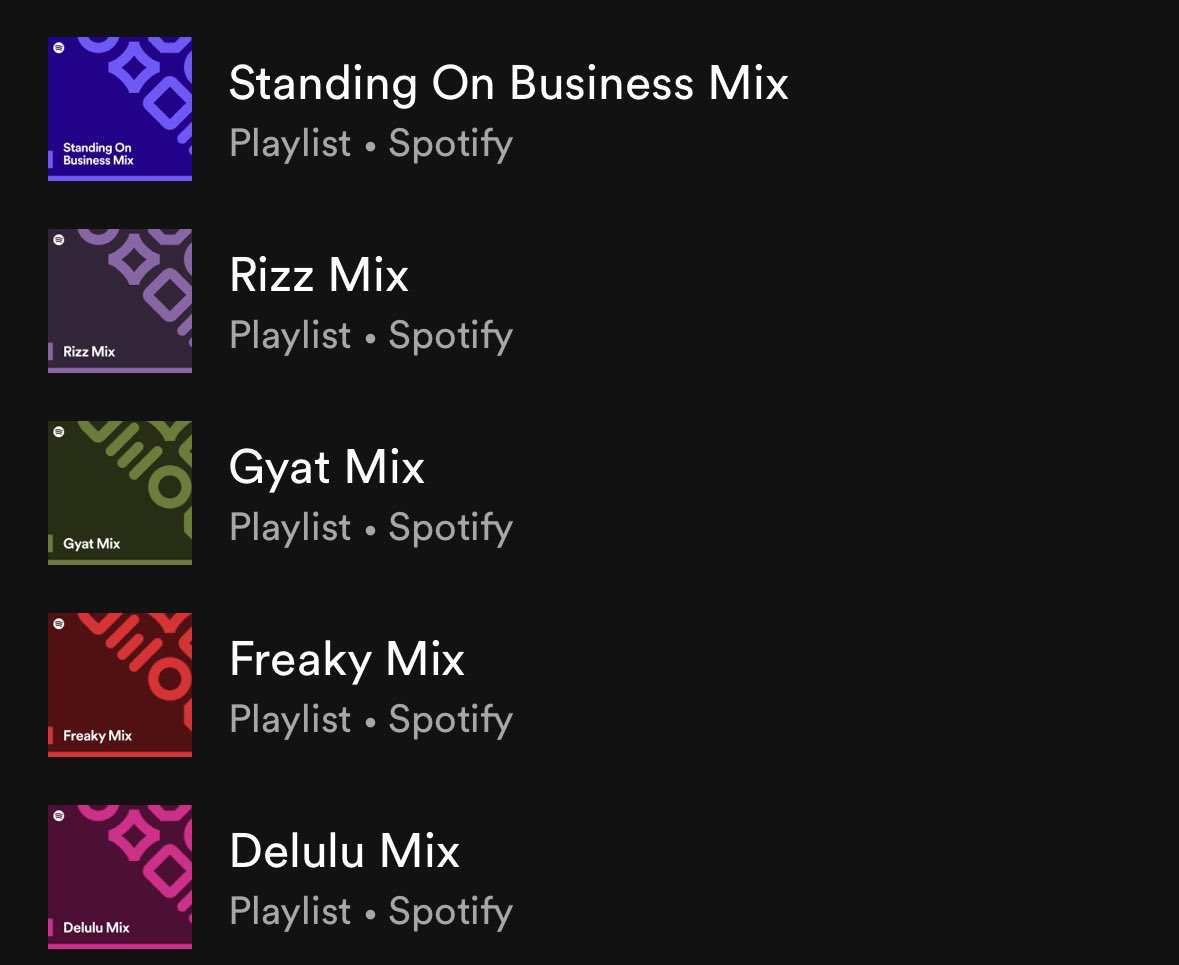Click "Playlist • Spotify" under Freaky Mix title
The width and height of the screenshot is (1179, 965).
point(371,720)
